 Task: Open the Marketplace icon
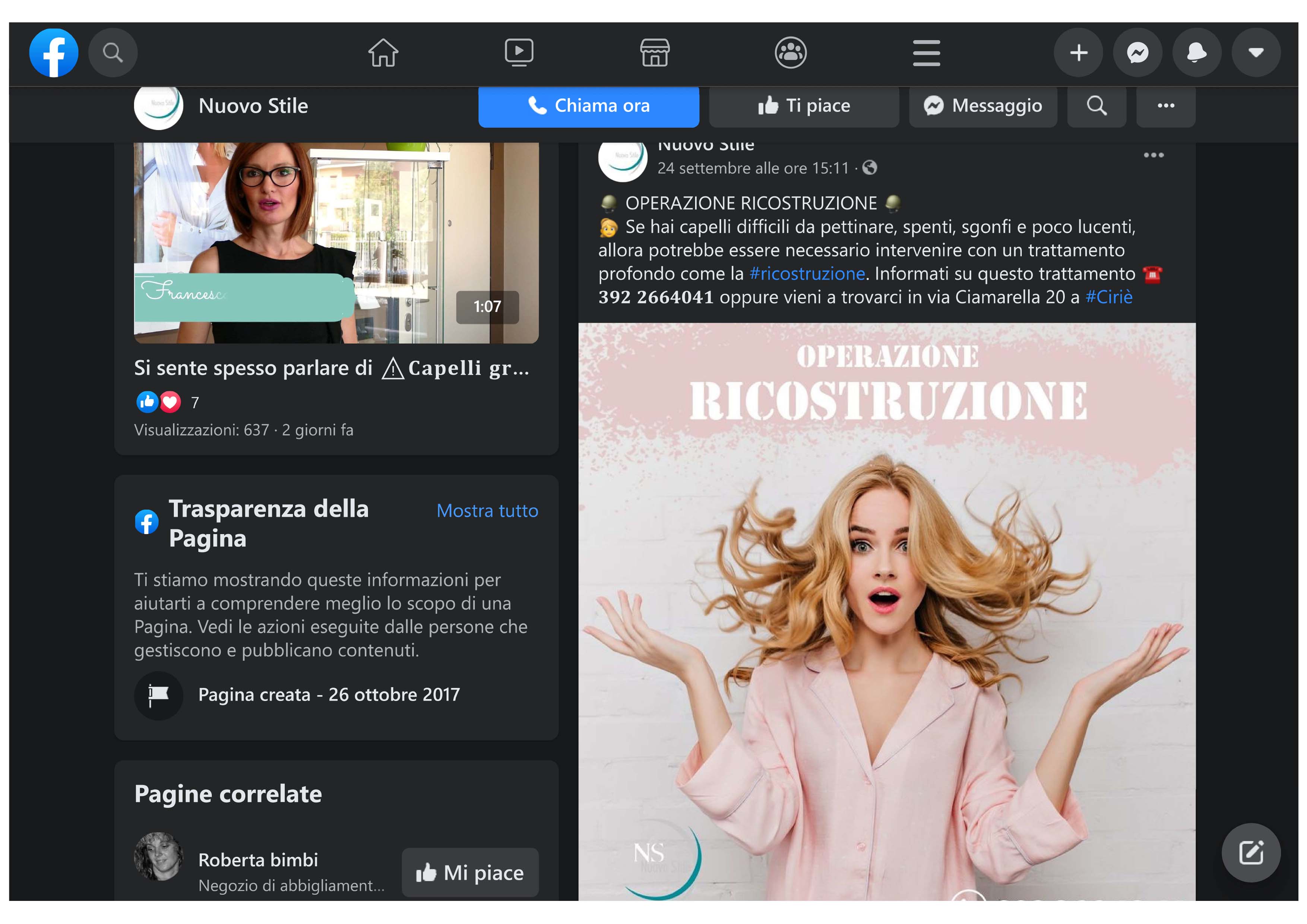pyautogui.click(x=655, y=53)
